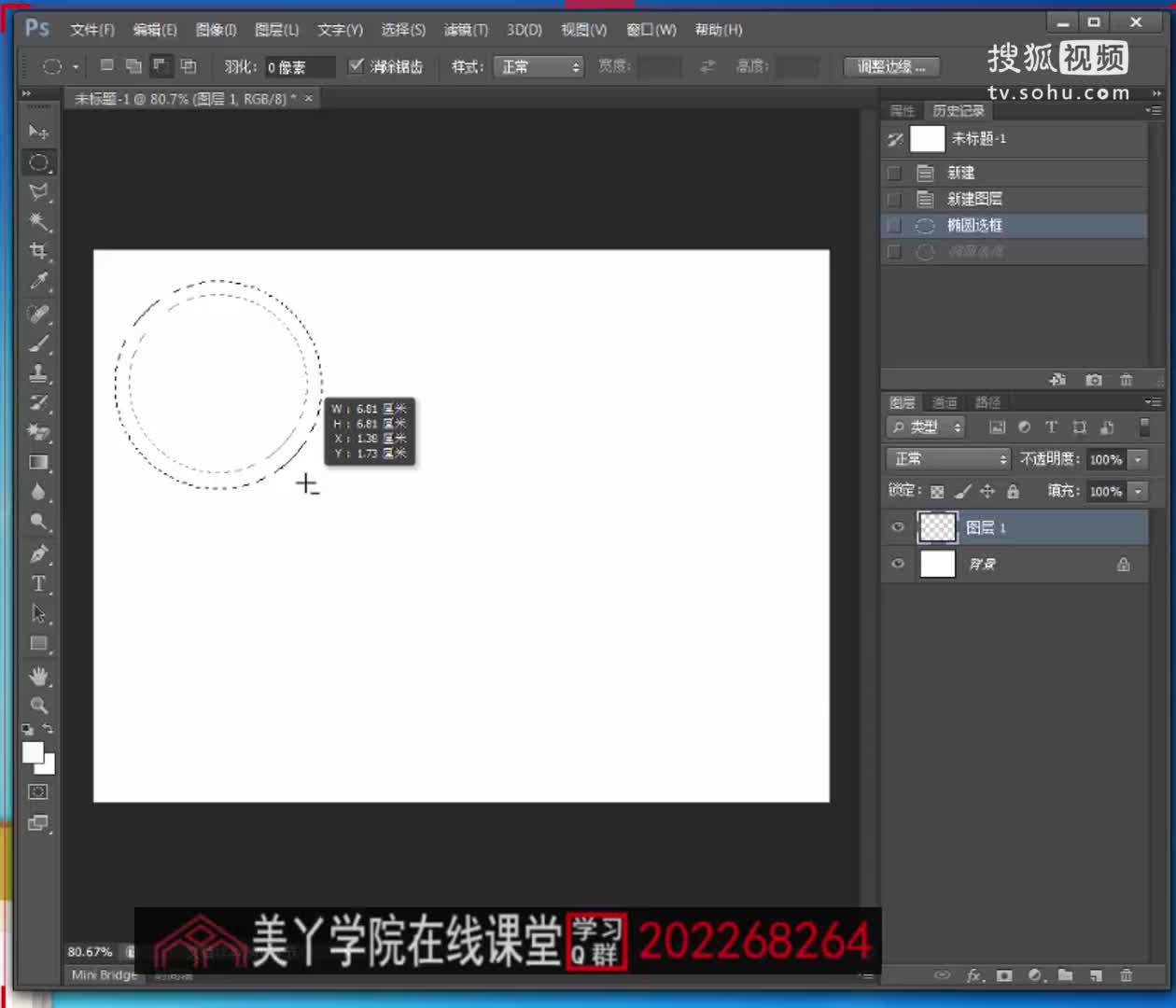Add a layer mask from the Layers panel
Viewport: 1176px width, 1008px height.
click(x=1003, y=975)
